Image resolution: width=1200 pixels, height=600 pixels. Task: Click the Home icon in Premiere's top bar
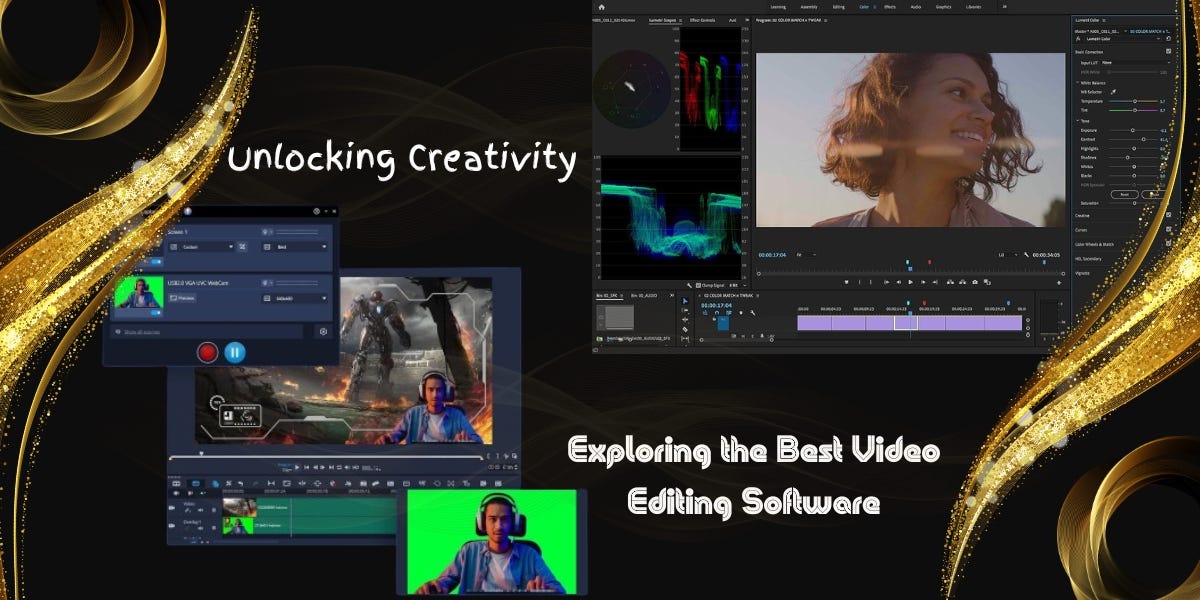[x=602, y=7]
